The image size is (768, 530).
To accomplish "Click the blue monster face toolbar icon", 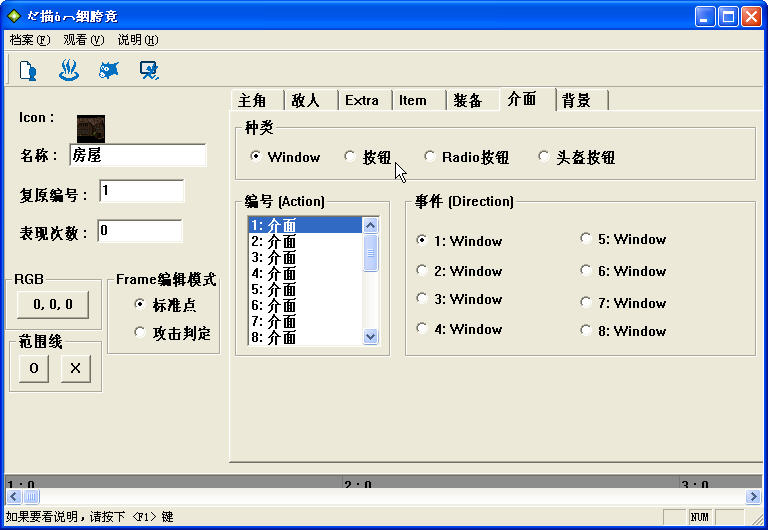I will pyautogui.click(x=109, y=71).
